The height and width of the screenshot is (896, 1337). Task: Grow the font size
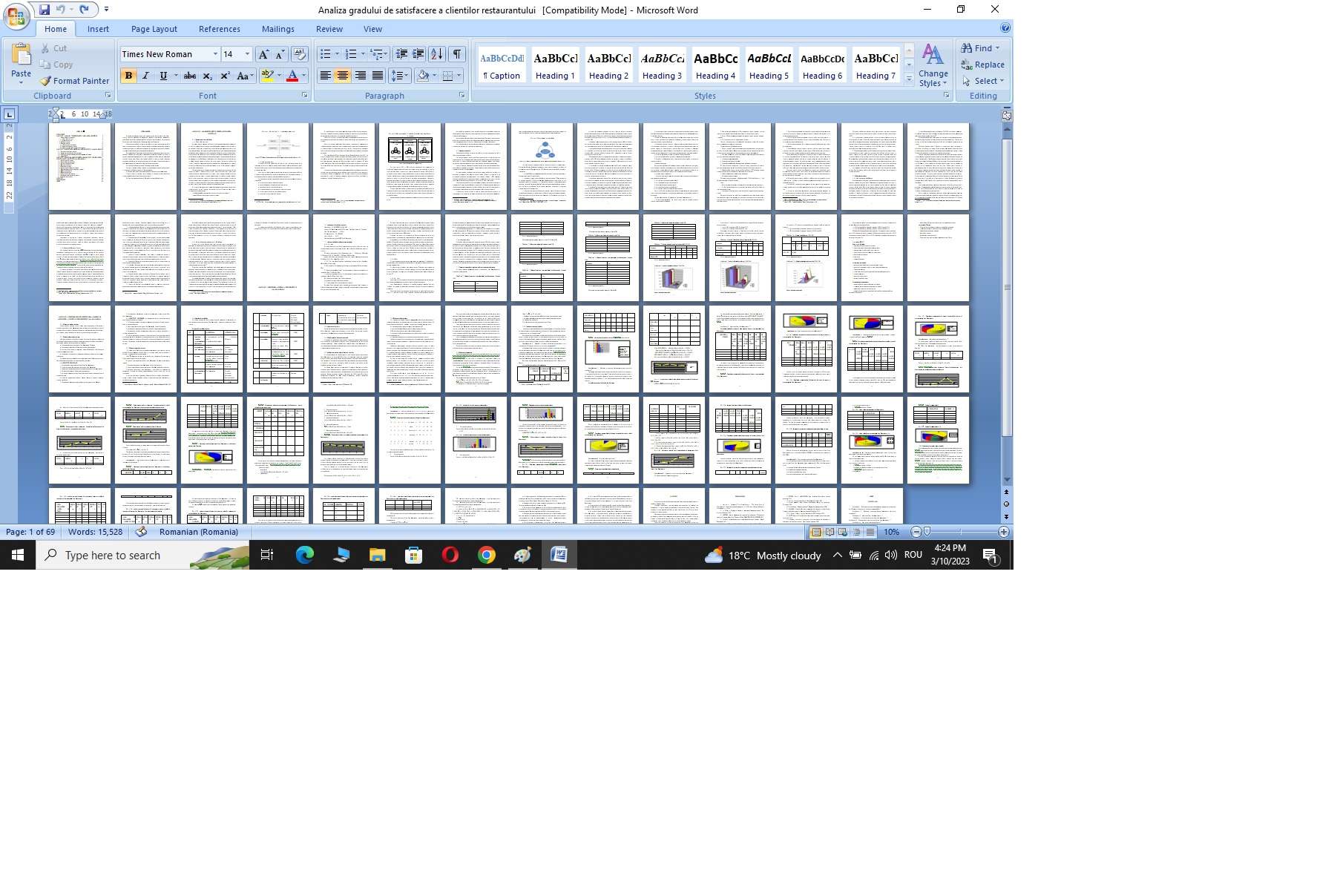pyautogui.click(x=263, y=54)
